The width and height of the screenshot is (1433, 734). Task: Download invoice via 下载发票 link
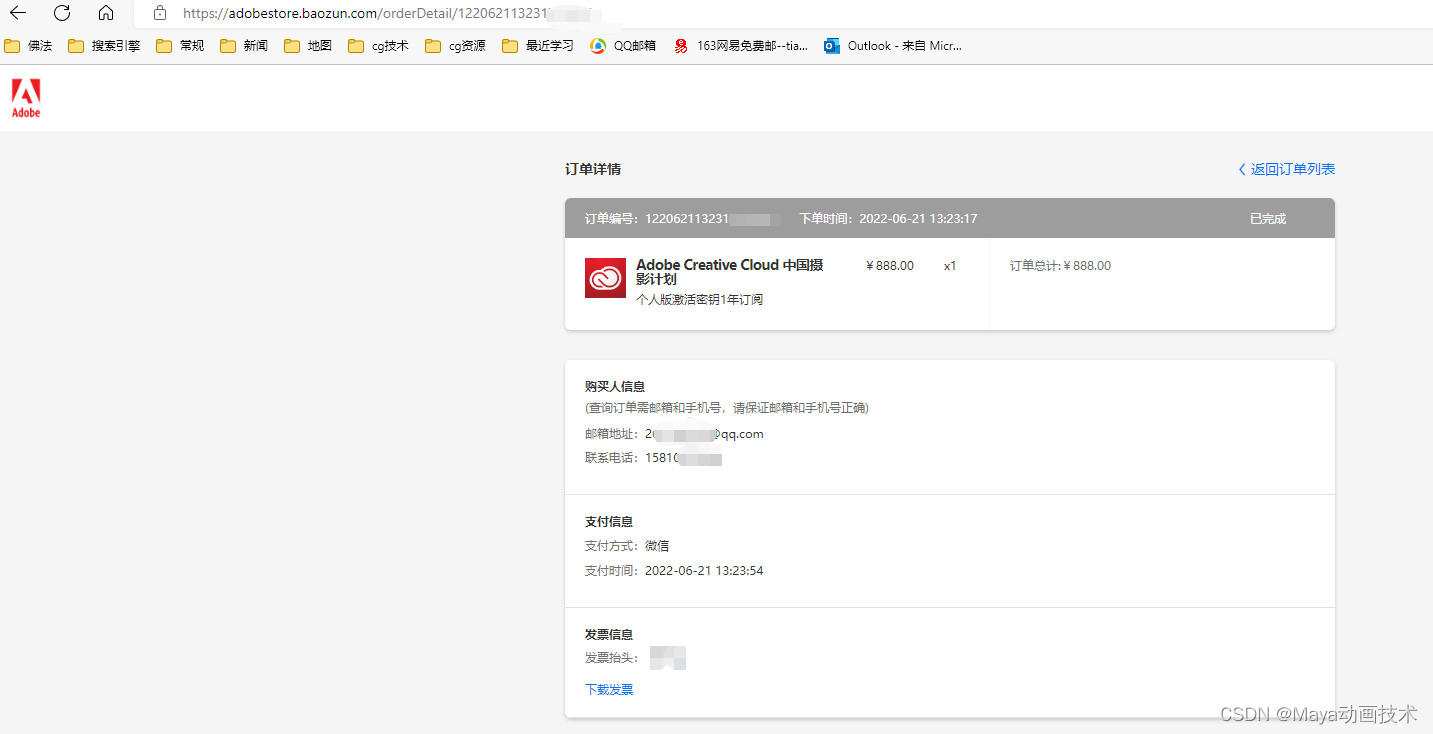(x=609, y=690)
